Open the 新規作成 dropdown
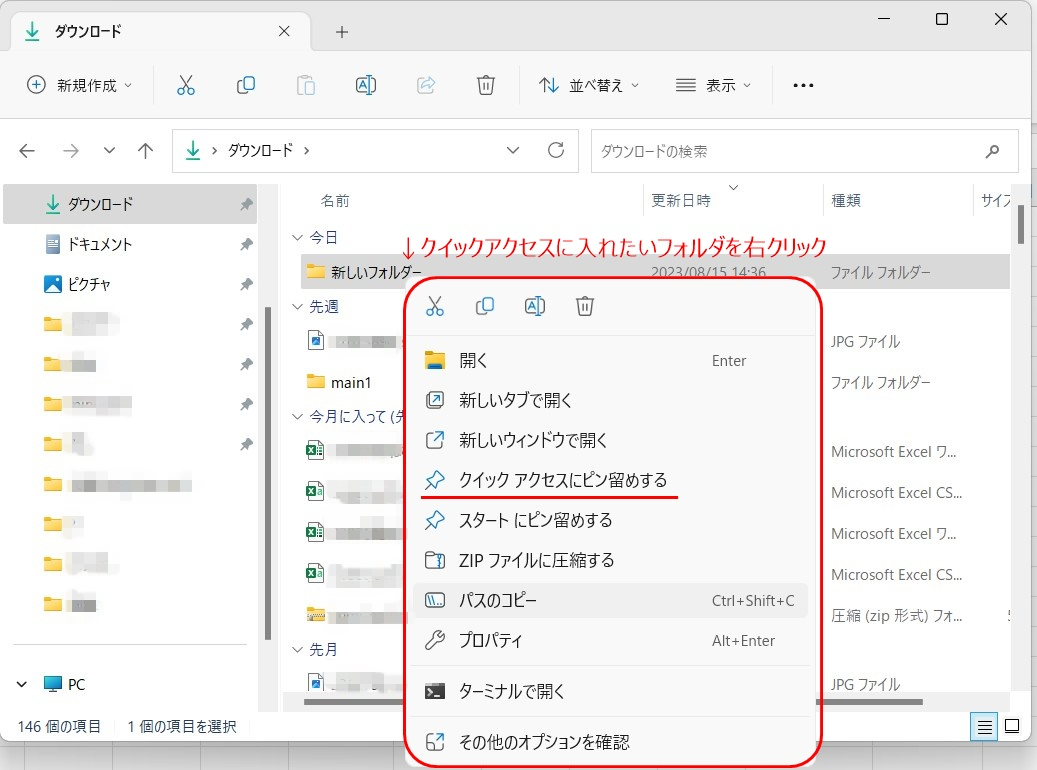The height and width of the screenshot is (770, 1037). click(x=79, y=85)
